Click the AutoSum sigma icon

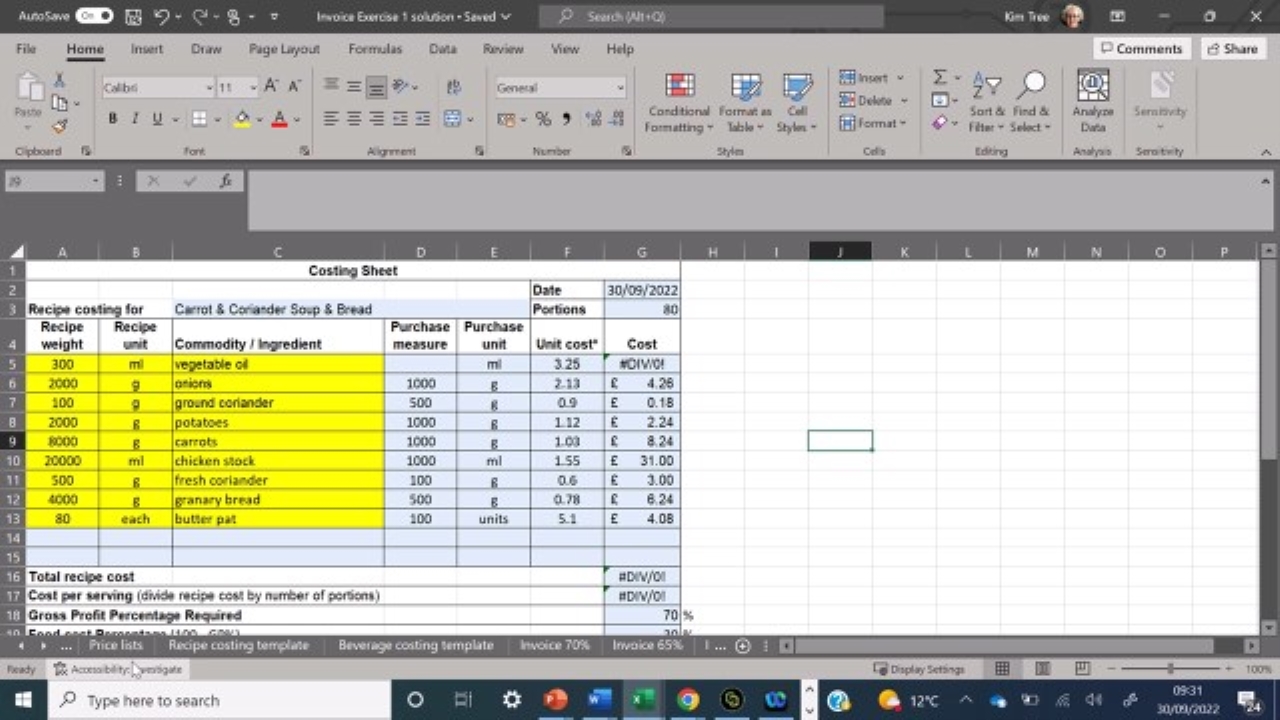pyautogui.click(x=939, y=78)
